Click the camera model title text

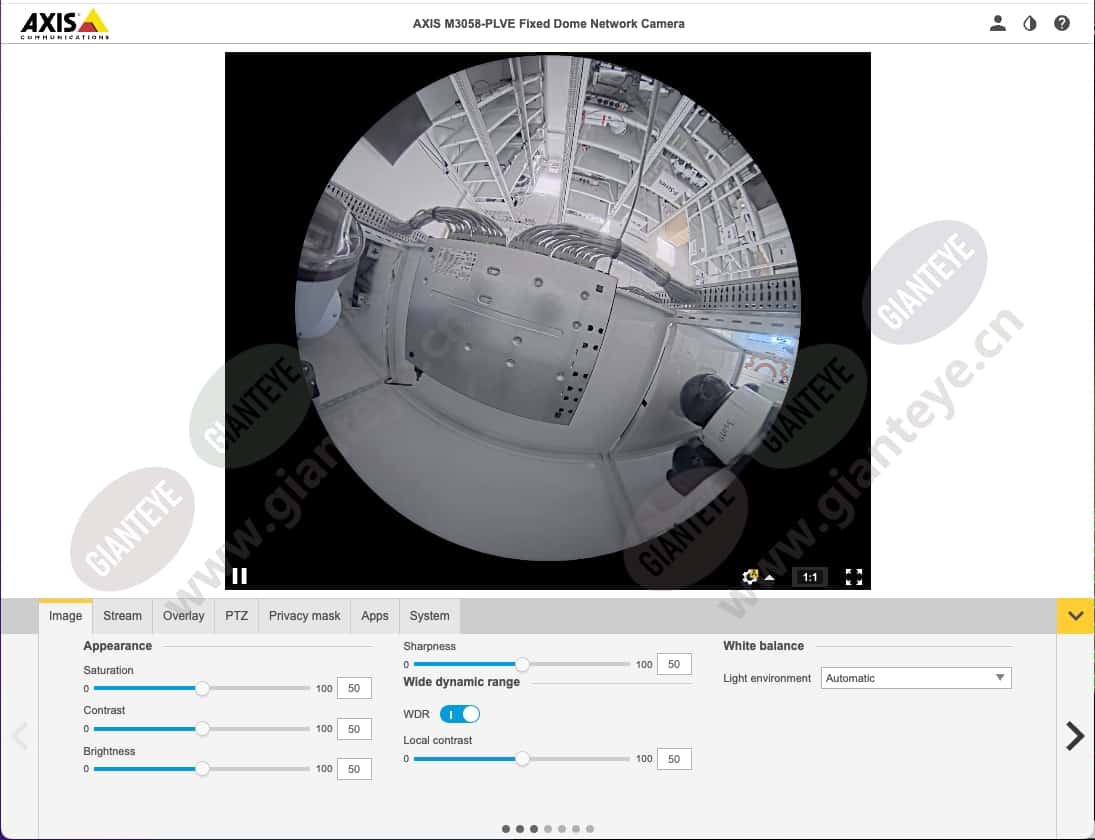click(548, 24)
